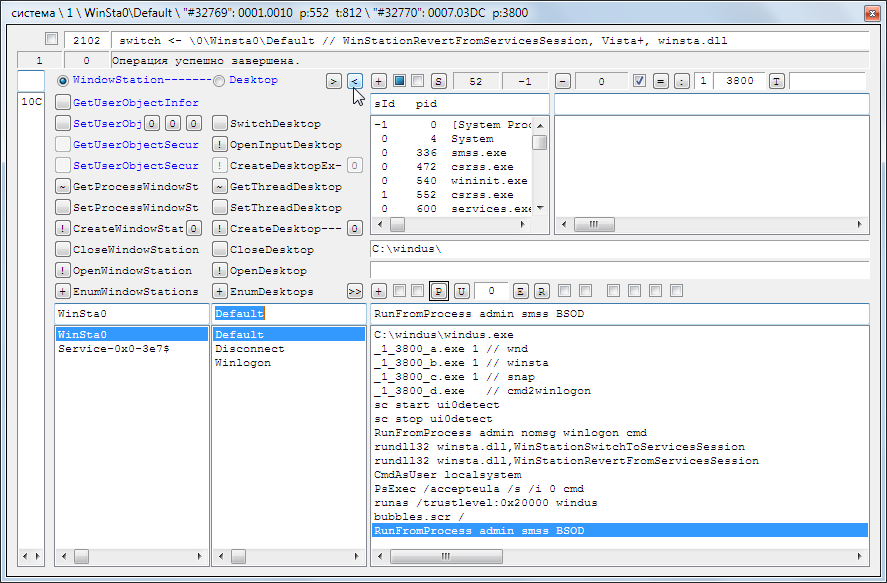Click '+' button next to EnumWindowStations
This screenshot has height=583, width=887.
click(x=63, y=291)
